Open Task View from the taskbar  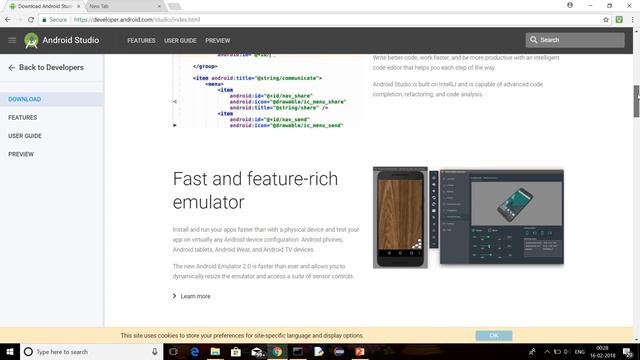(x=173, y=351)
